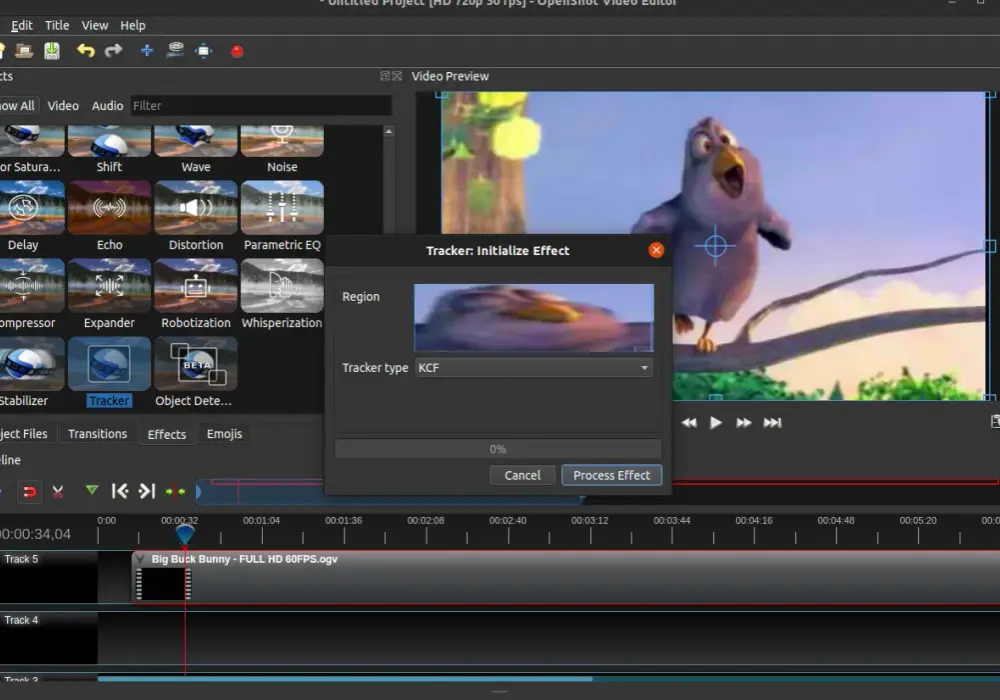Click the blue playhead marker on the ruler
This screenshot has width=1000, height=700.
pyautogui.click(x=185, y=533)
